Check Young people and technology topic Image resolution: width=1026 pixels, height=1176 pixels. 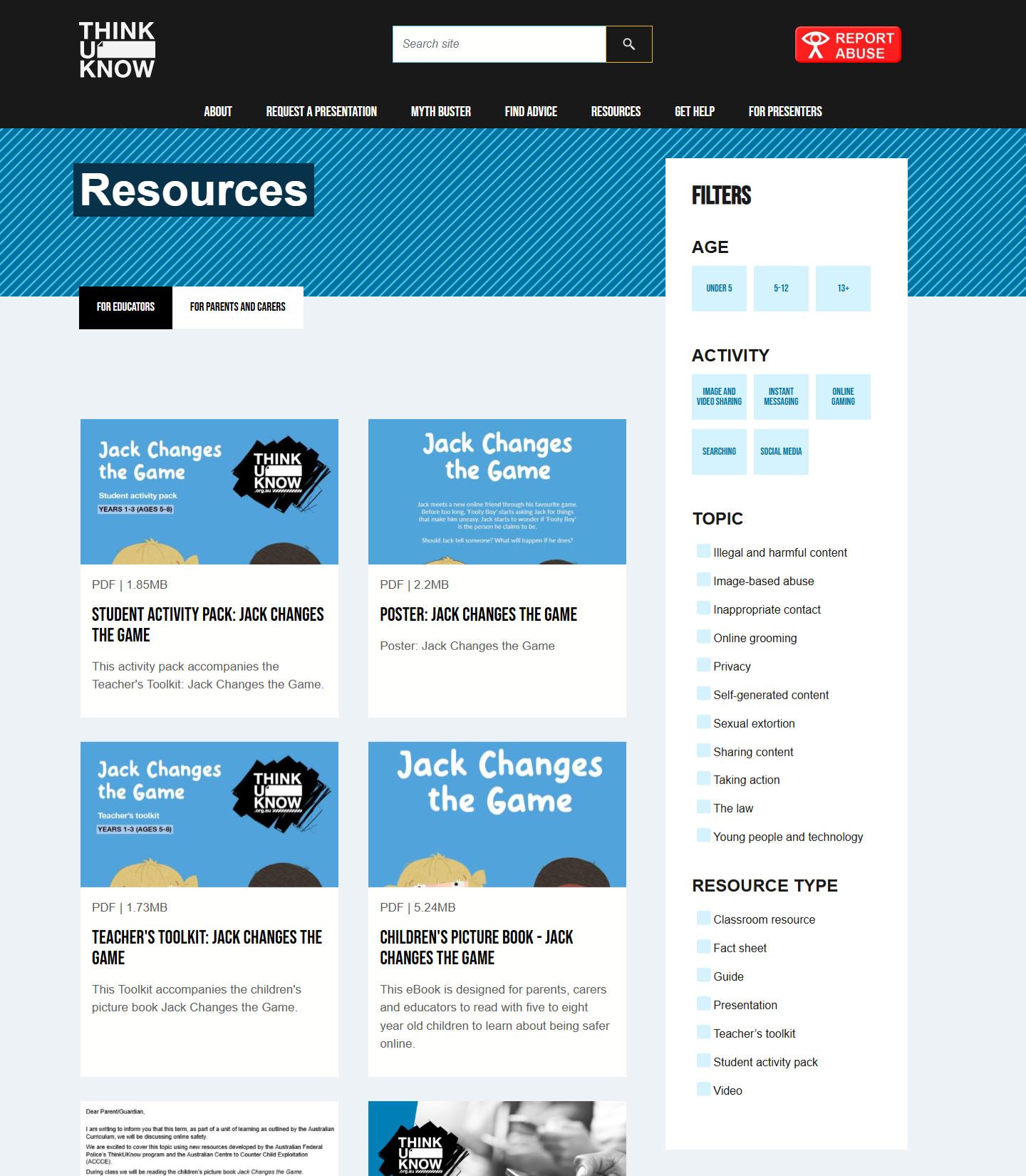point(704,836)
